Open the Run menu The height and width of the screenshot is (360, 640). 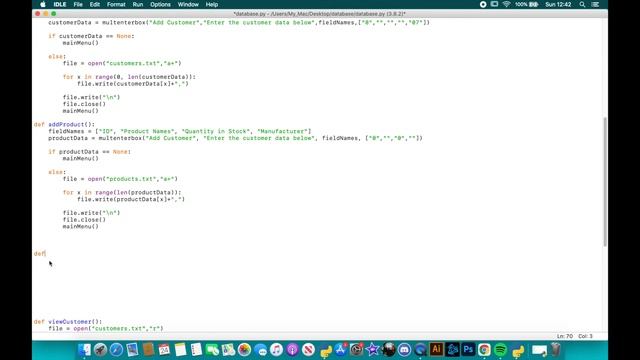(138, 4)
